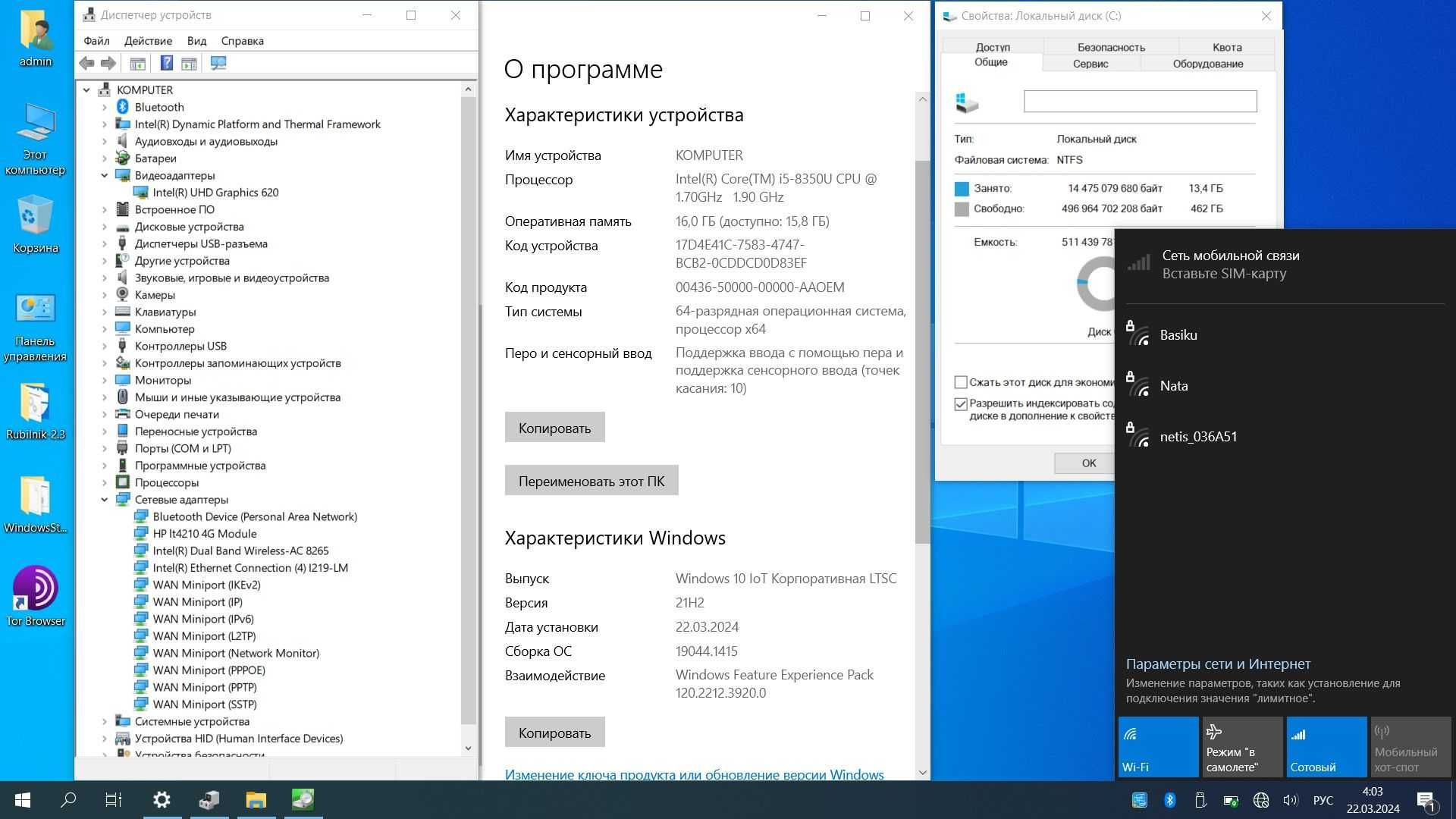
Task: Click the taskbar Search magnifier
Action: tap(68, 800)
